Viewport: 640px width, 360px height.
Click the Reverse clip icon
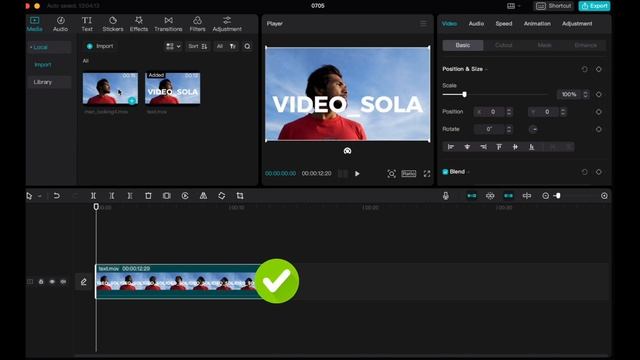[185, 196]
